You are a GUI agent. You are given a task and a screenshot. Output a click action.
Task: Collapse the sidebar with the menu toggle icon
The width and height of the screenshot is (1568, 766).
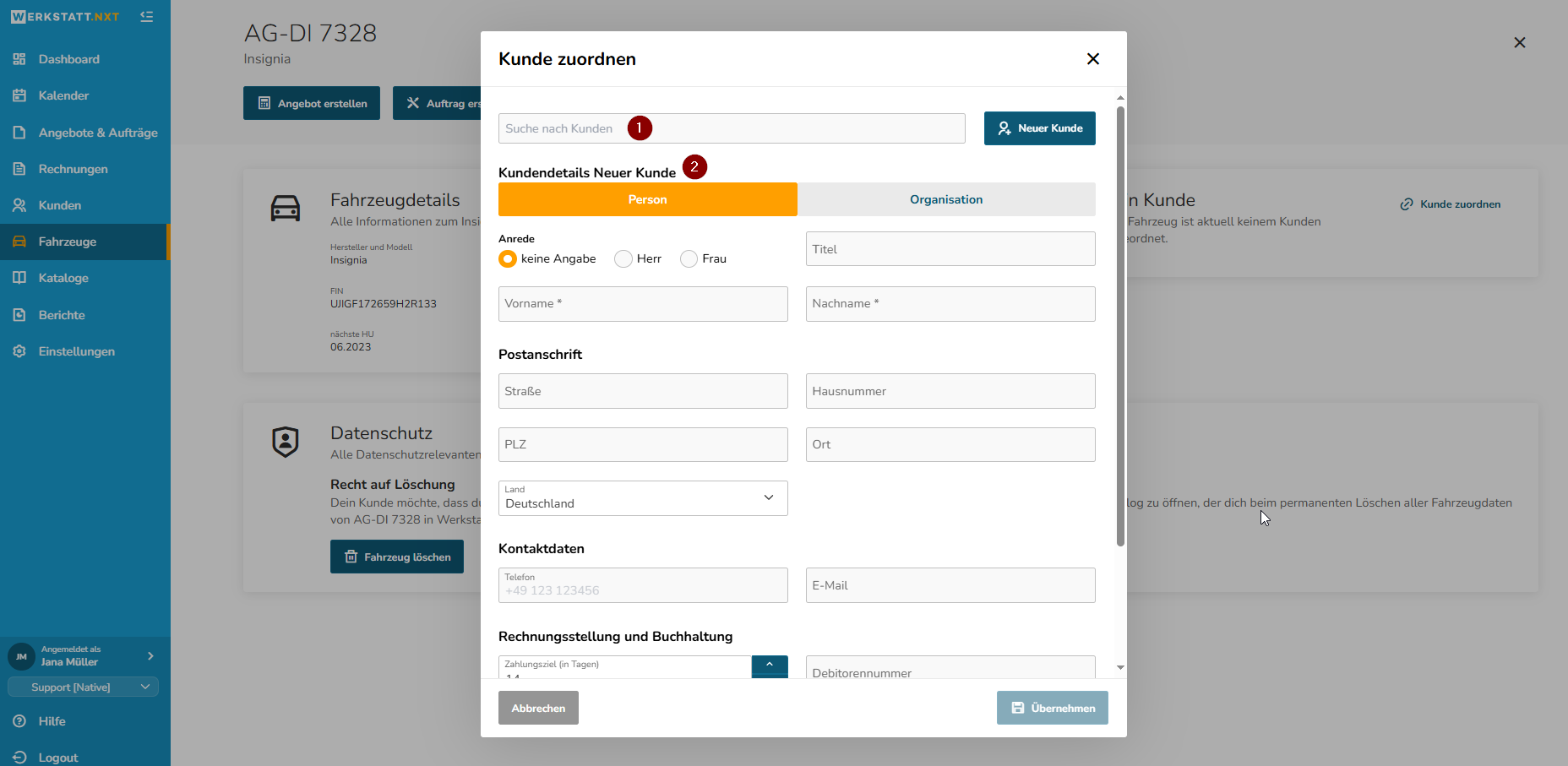146,17
